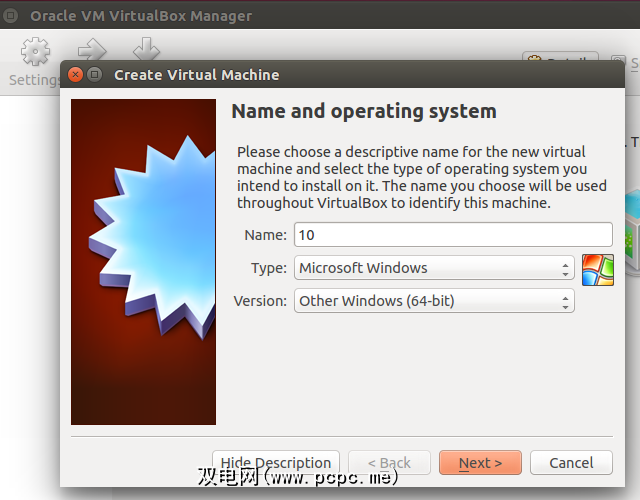Click the "Name and operating system" heading
The width and height of the screenshot is (640, 500).
pos(363,111)
